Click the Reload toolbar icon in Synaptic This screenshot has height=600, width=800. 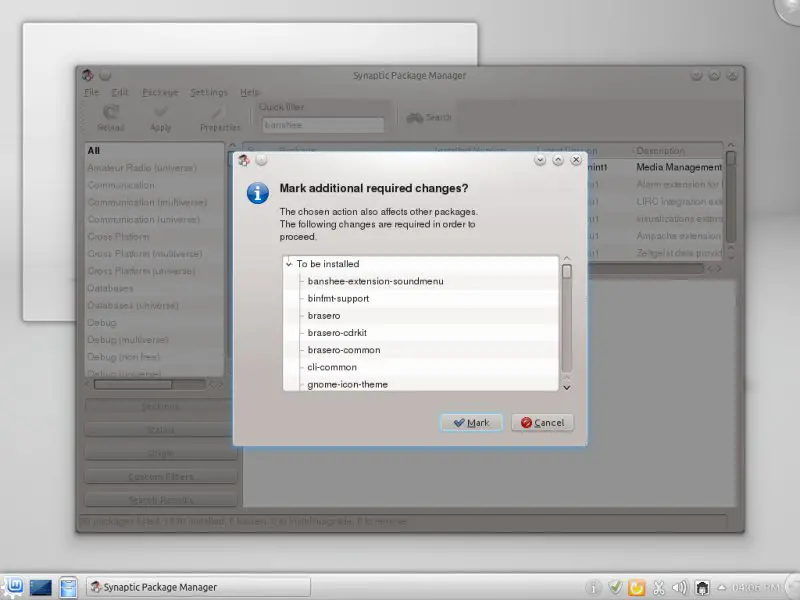tap(111, 112)
